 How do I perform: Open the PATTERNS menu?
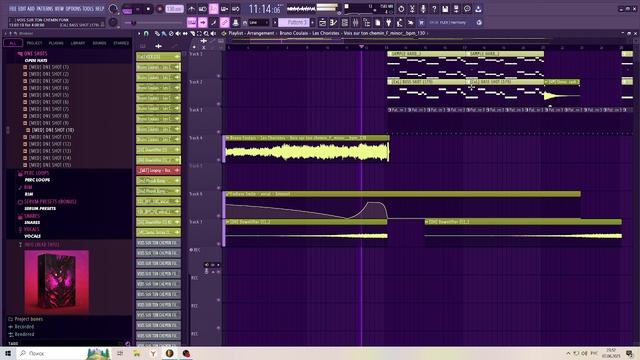[x=44, y=9]
